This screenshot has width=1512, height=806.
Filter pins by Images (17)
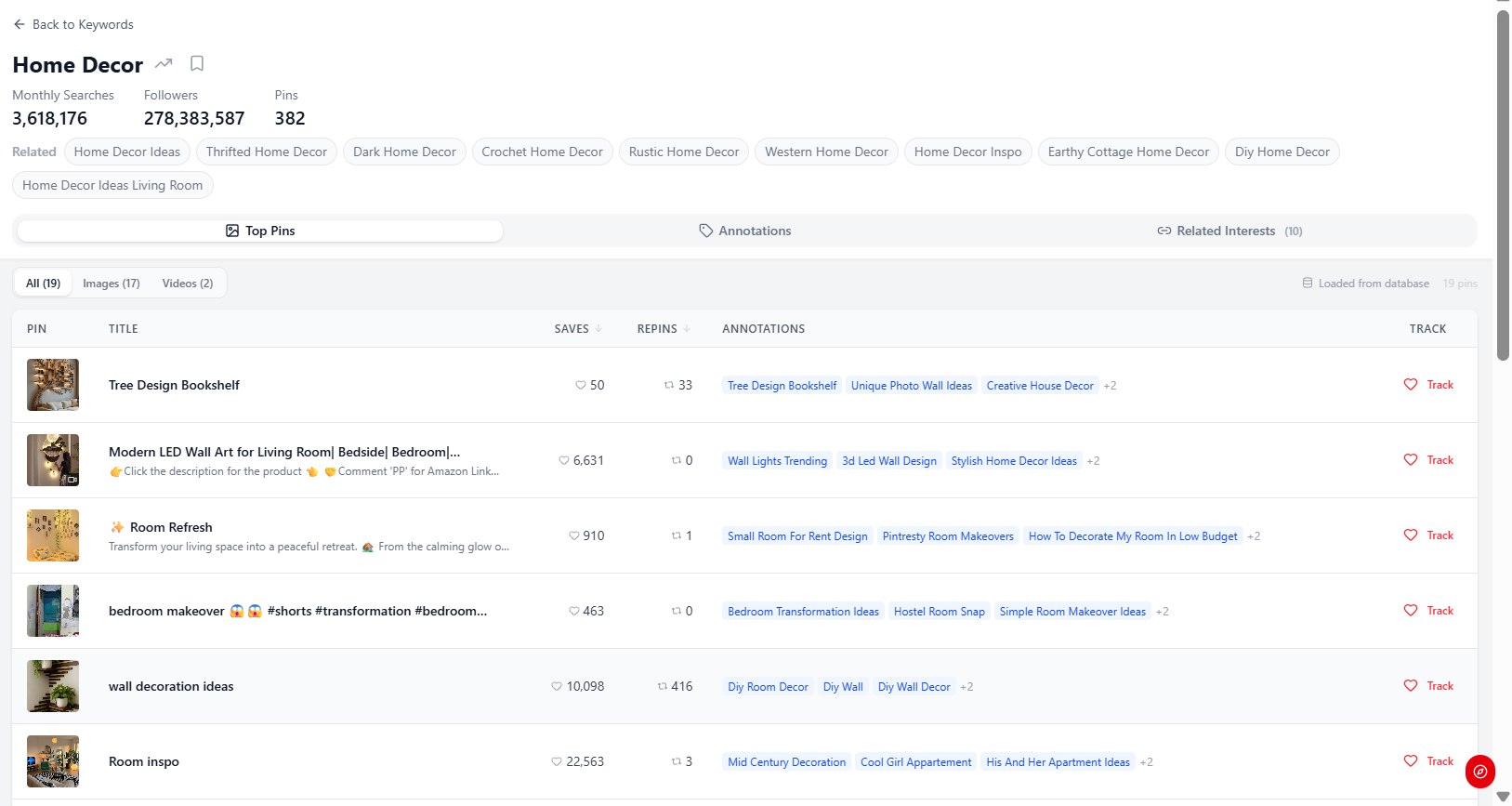pos(112,284)
